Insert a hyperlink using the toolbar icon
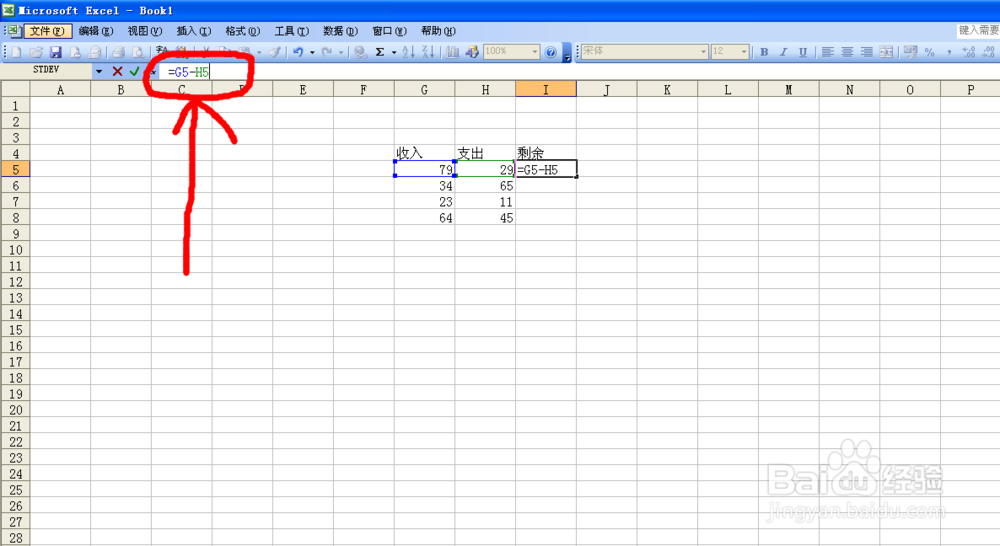Image resolution: width=1000 pixels, height=546 pixels. [360, 52]
